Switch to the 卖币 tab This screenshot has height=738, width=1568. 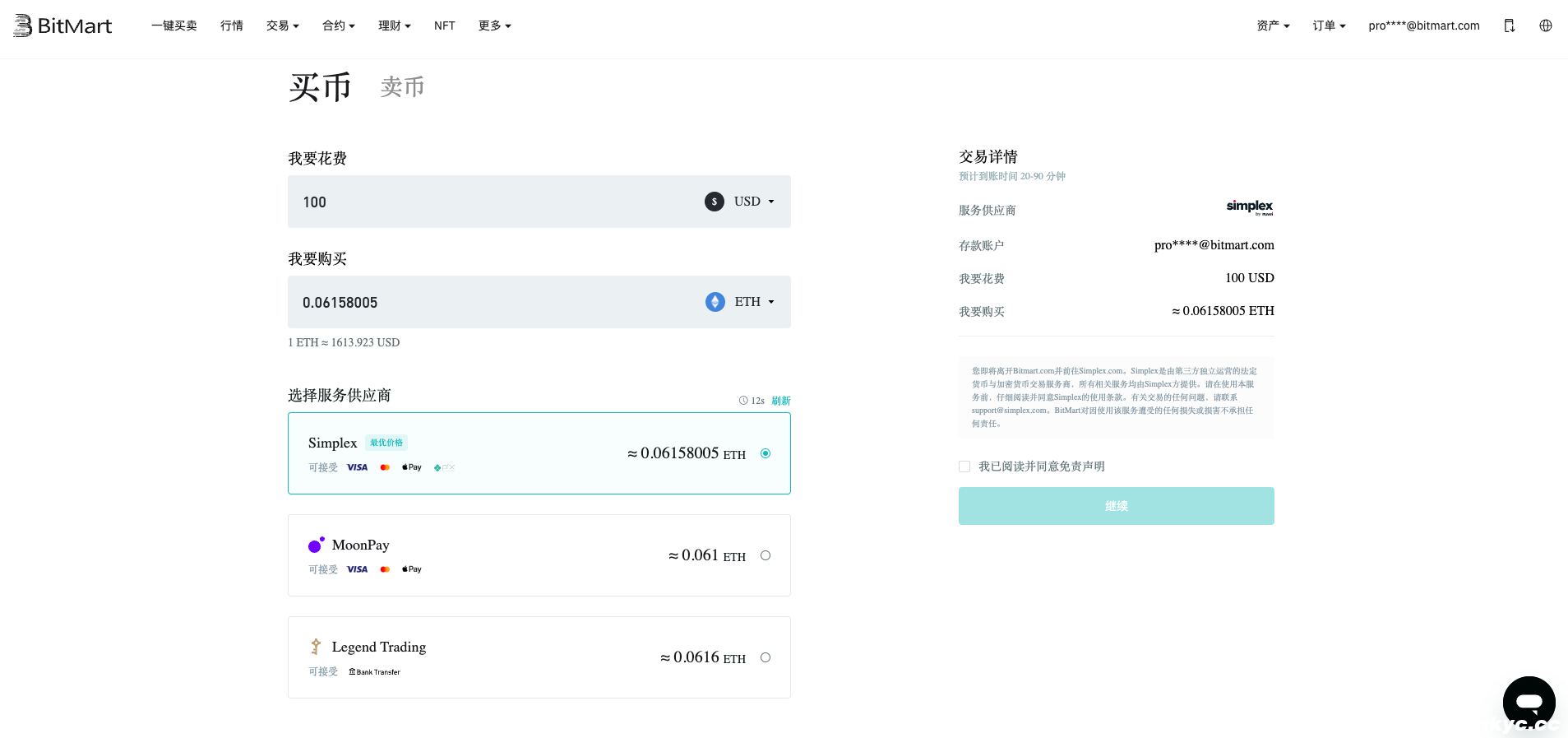coord(402,86)
